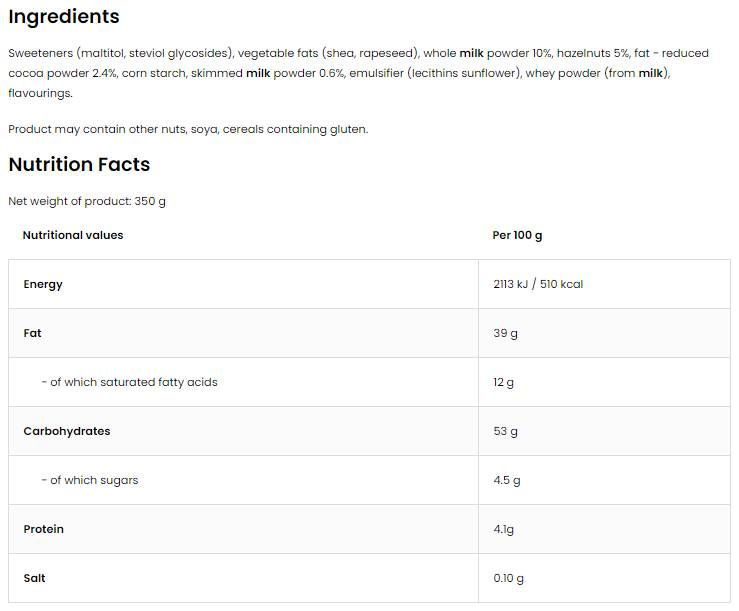The image size is (739, 611).
Task: Click the 12 g saturated fat value
Action: [503, 382]
